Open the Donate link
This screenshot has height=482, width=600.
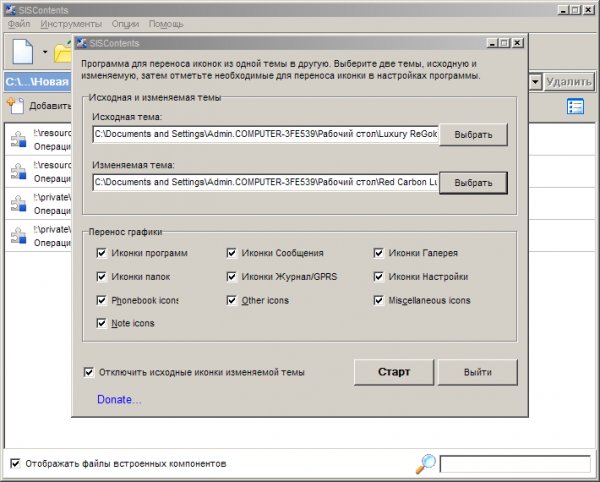click(119, 399)
